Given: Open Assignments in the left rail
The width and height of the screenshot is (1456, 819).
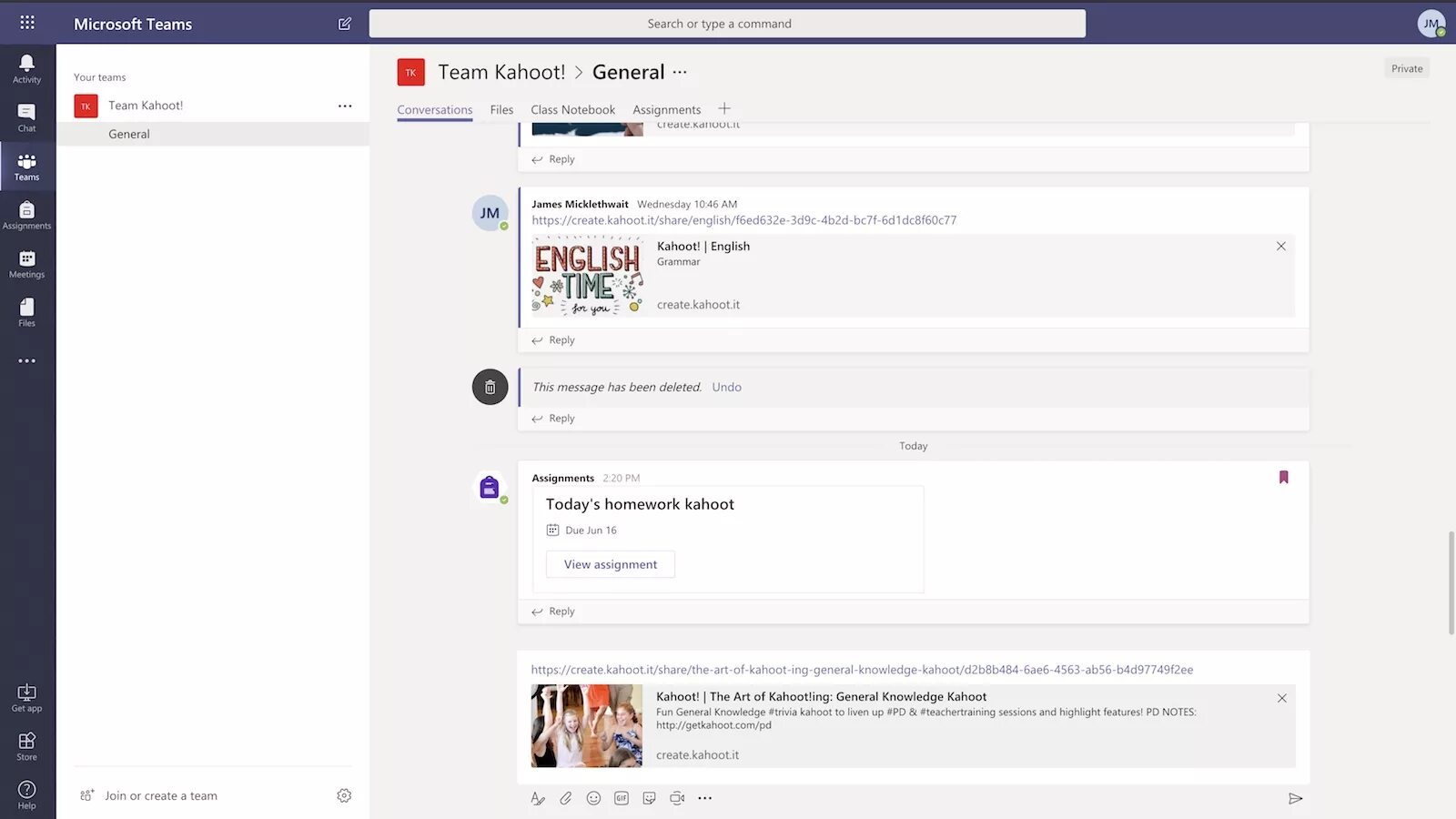Looking at the screenshot, I should point(27,216).
